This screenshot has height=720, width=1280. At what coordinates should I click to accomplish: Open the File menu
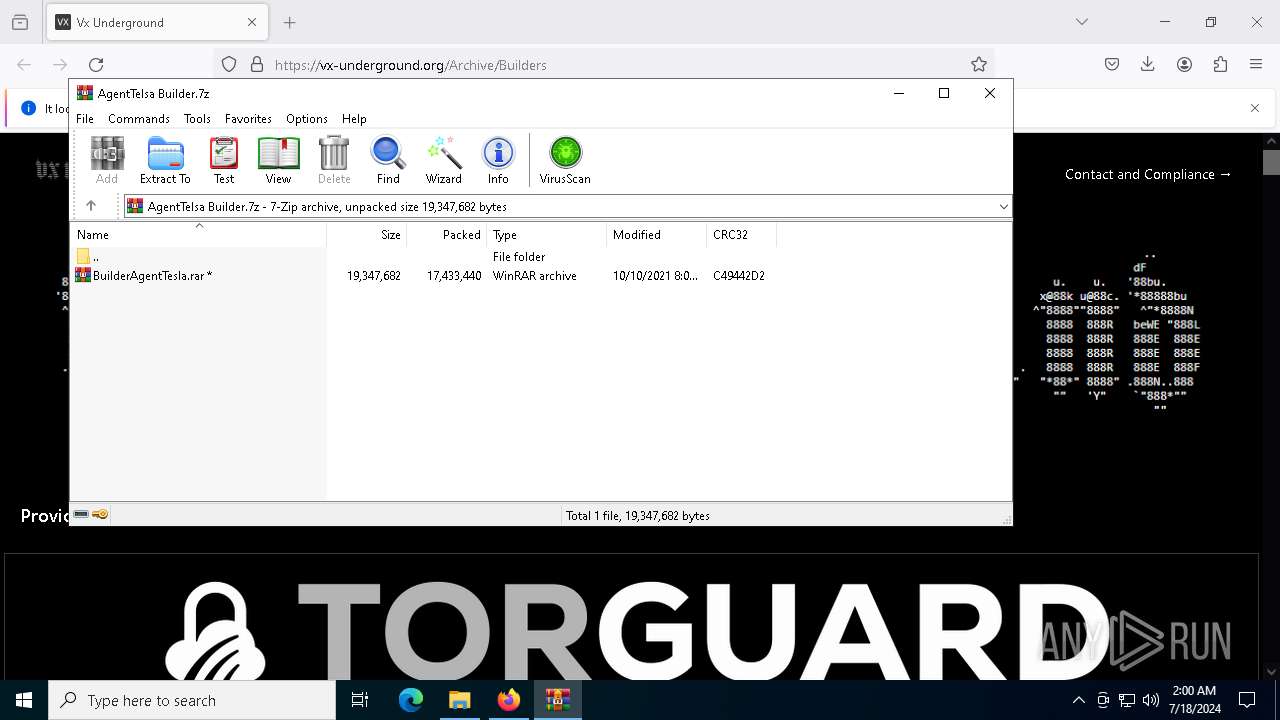click(x=85, y=118)
